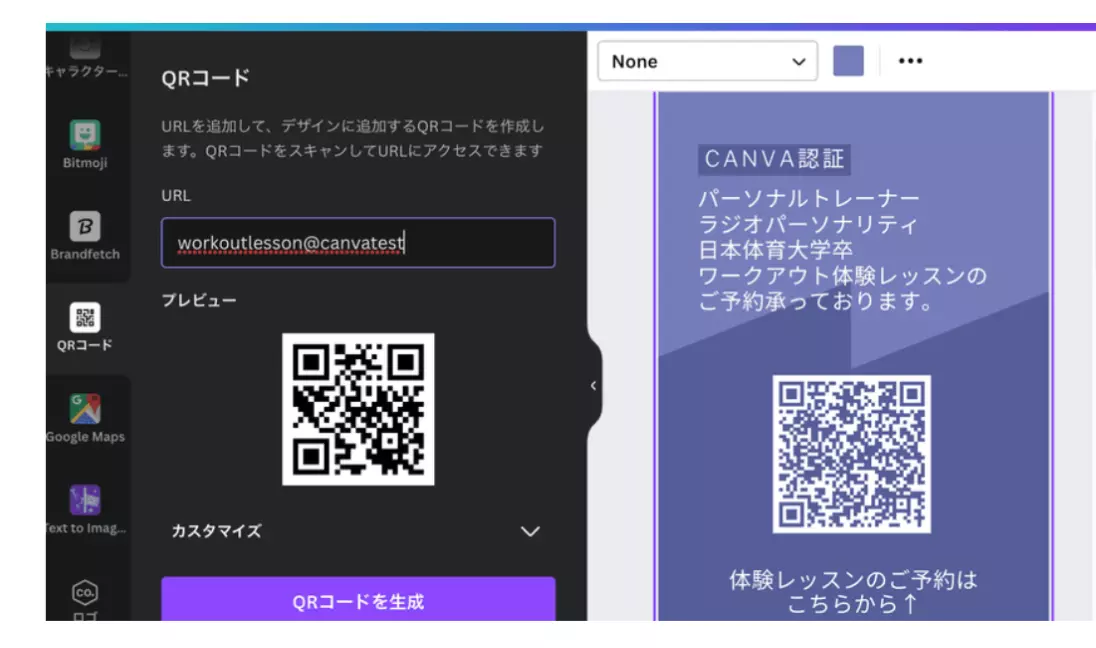This screenshot has height=648, width=1096.
Task: Expand the カスタマイズ section
Action: [356, 531]
